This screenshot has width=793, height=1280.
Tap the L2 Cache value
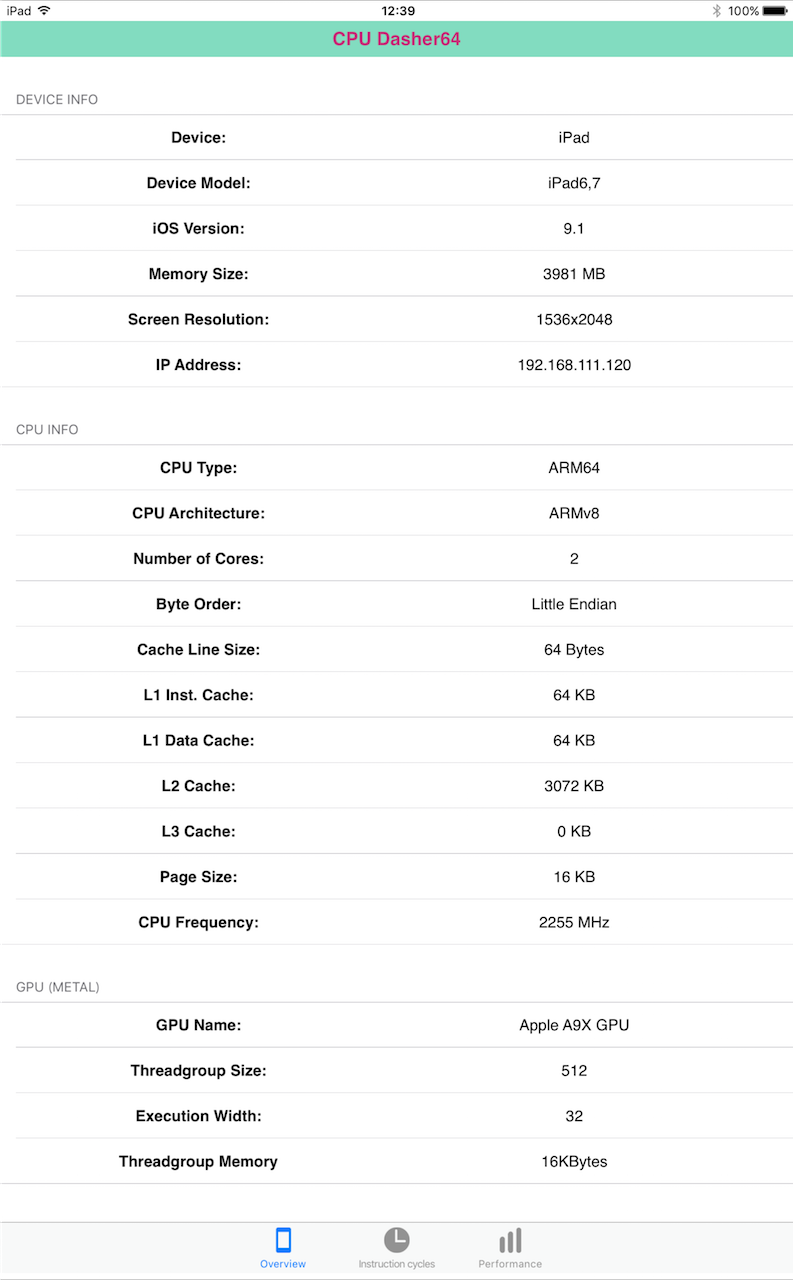pyautogui.click(x=574, y=786)
